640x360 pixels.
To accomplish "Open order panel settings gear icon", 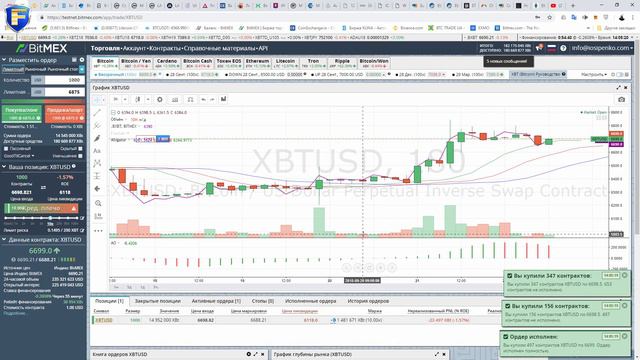I will tap(82, 60).
